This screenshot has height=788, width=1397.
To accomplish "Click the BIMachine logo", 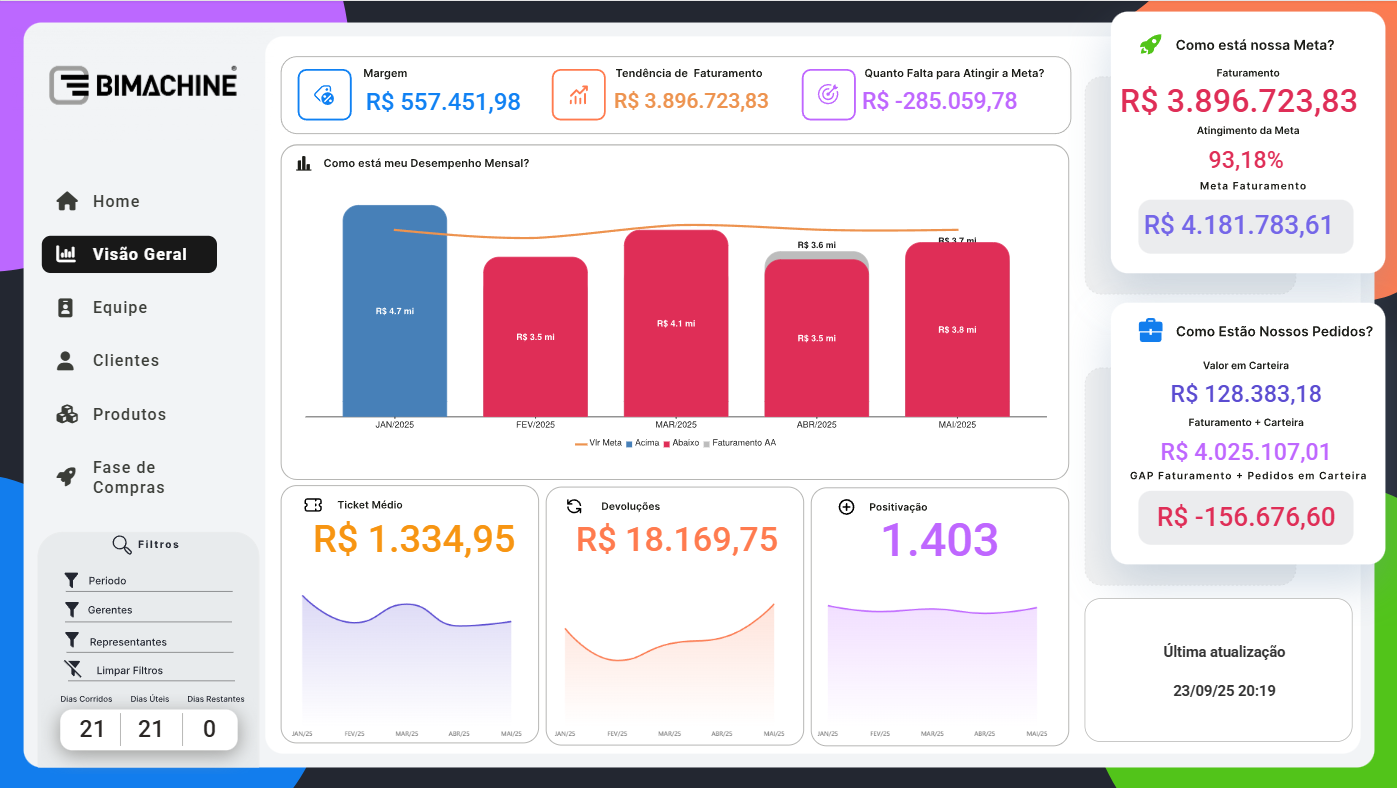I will [x=144, y=85].
